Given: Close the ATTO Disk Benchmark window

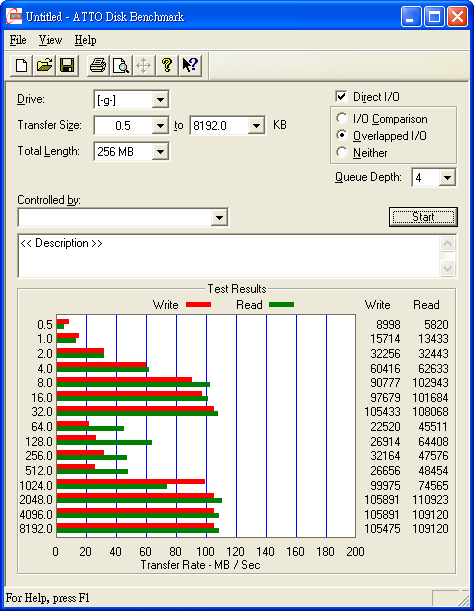Looking at the screenshot, I should pyautogui.click(x=458, y=17).
